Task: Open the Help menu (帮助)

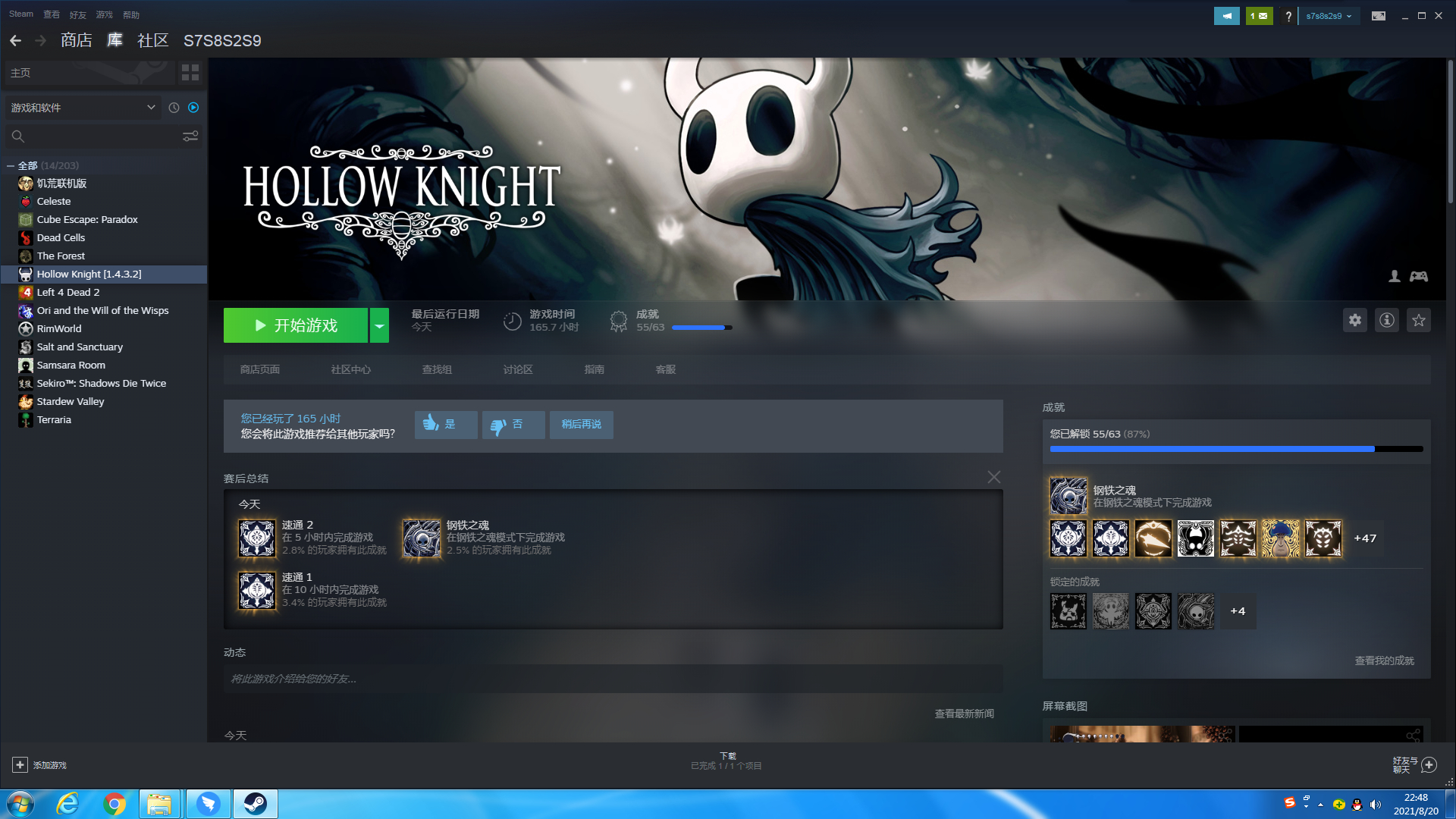Action: pos(131,14)
